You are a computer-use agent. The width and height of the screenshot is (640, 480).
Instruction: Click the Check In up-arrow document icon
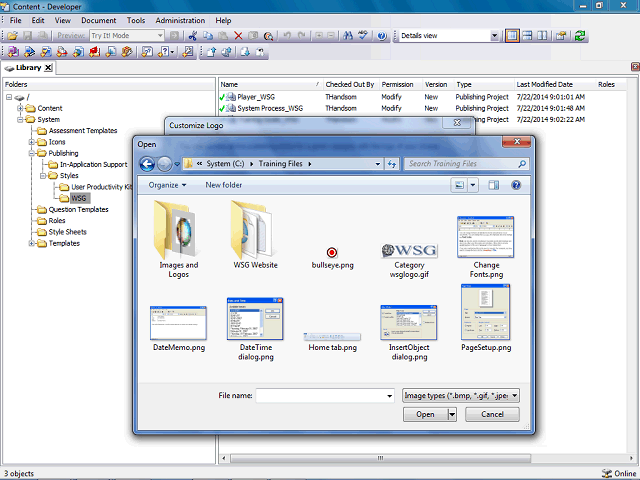[211, 52]
